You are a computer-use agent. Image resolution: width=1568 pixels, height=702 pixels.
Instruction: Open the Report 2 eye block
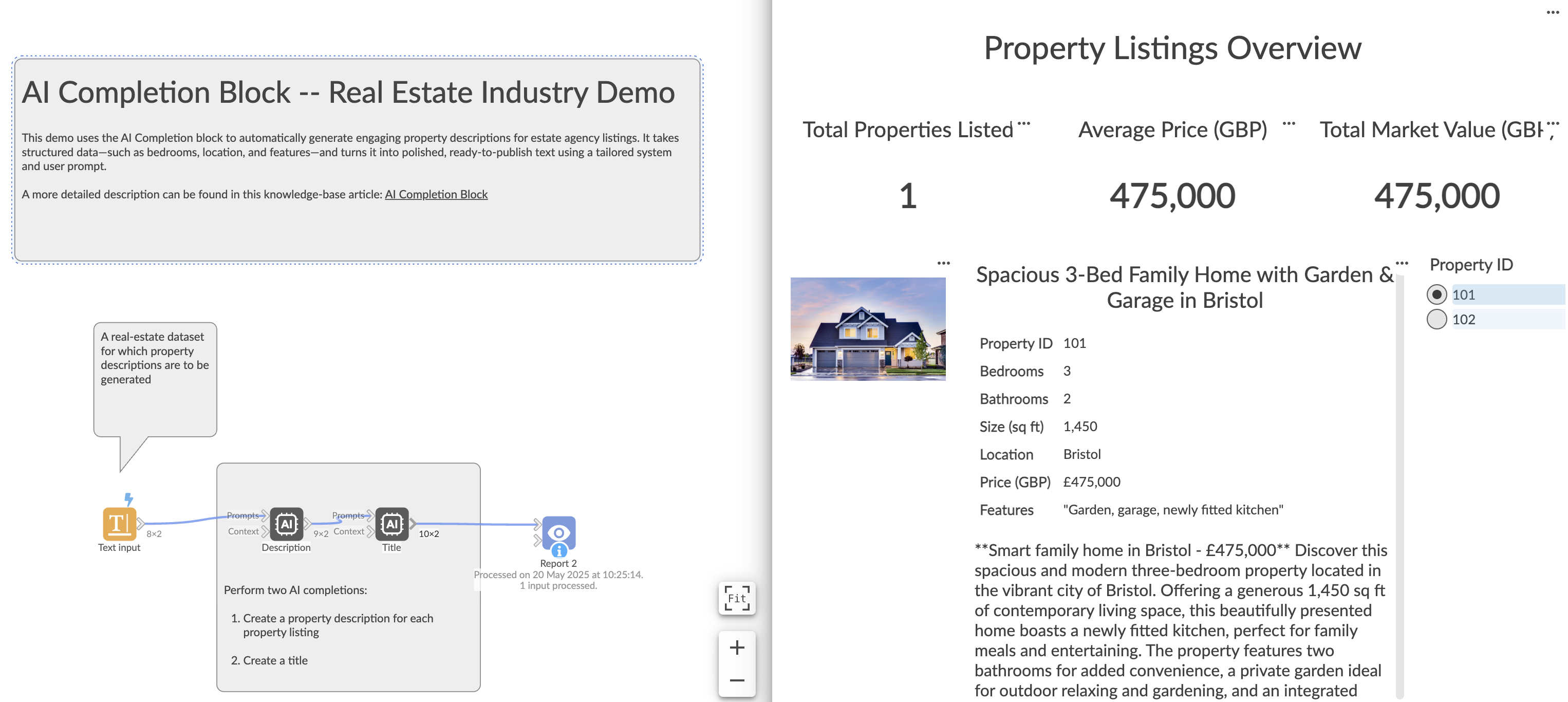pyautogui.click(x=558, y=532)
